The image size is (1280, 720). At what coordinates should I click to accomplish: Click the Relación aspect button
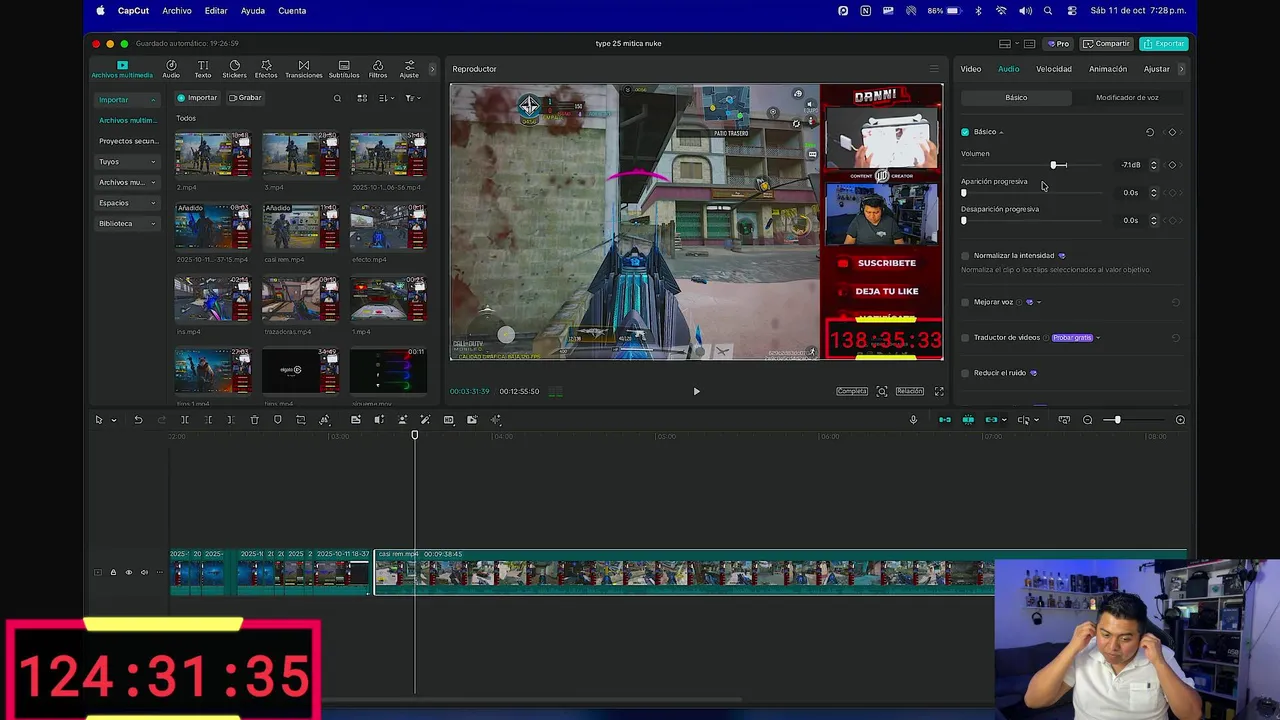pyautogui.click(x=909, y=391)
